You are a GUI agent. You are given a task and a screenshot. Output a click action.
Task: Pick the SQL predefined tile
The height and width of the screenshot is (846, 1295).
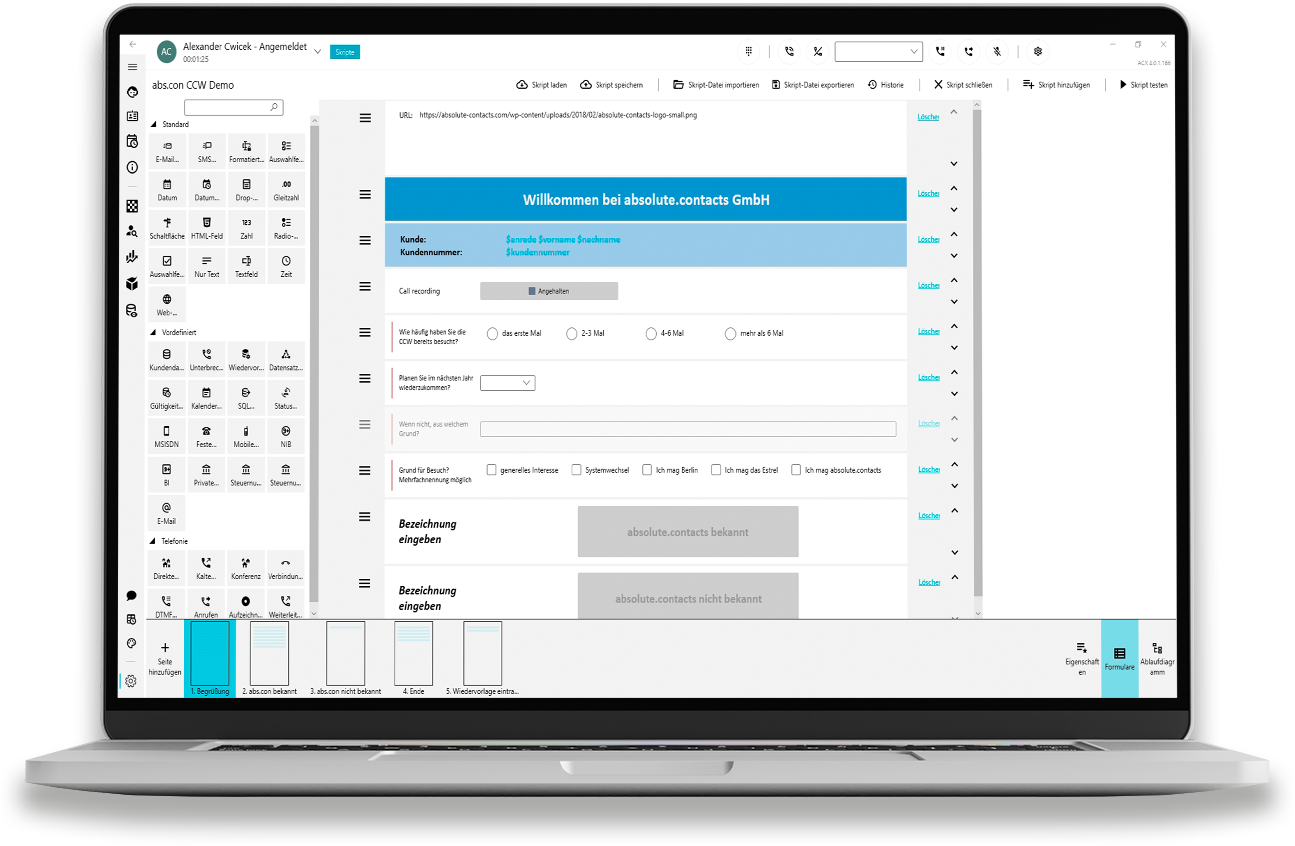[246, 398]
